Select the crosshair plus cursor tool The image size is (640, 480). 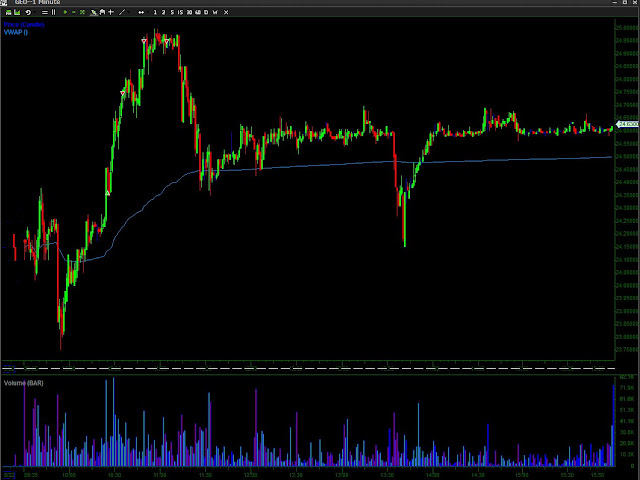111,12
